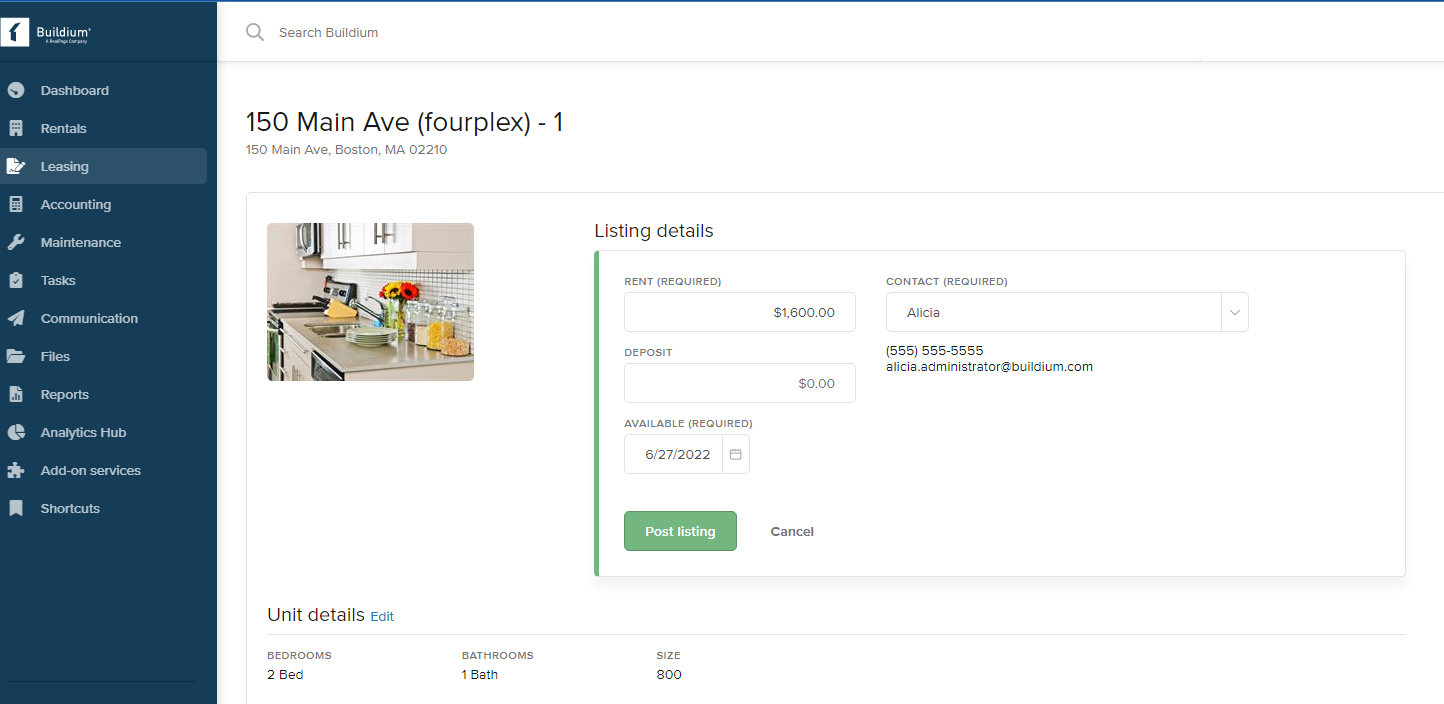Click the search magnifier icon

coord(255,32)
